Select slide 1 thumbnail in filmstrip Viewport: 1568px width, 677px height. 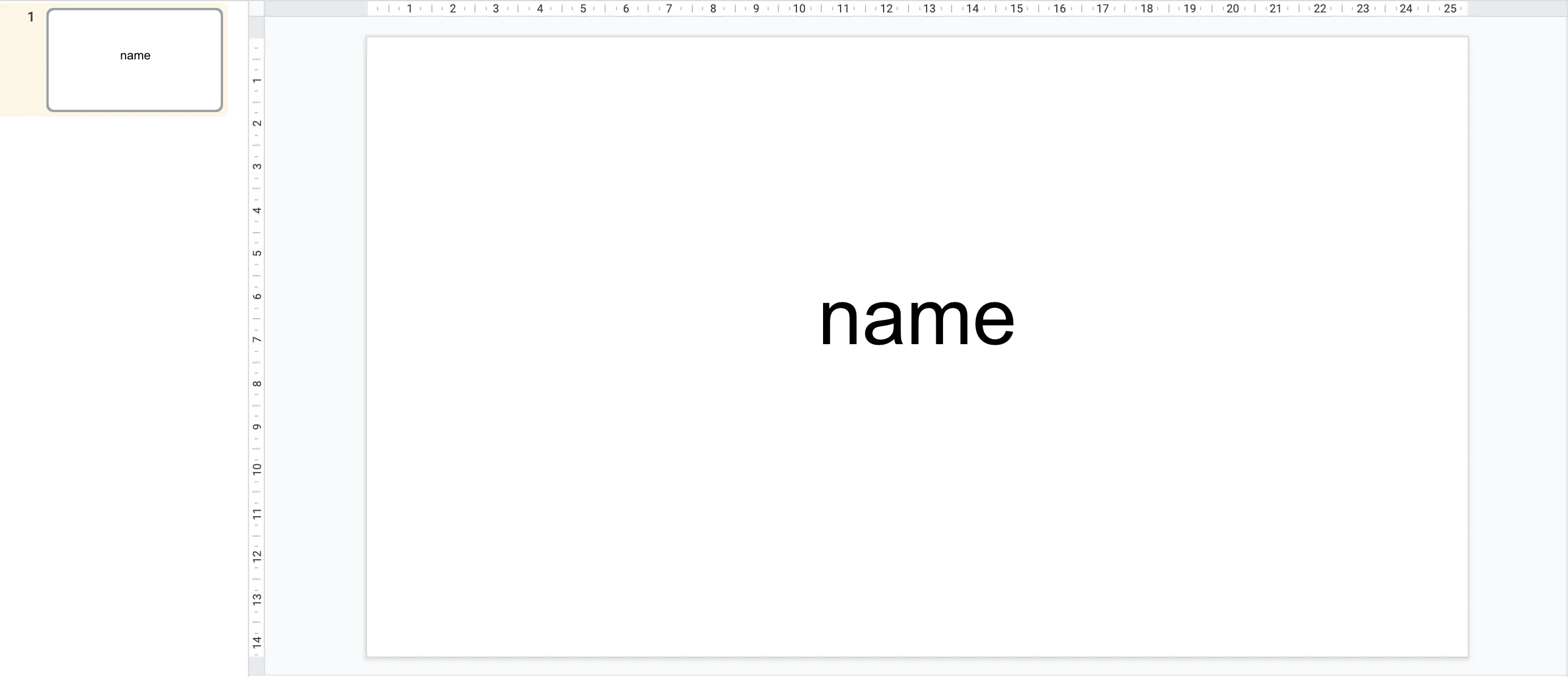(x=135, y=59)
